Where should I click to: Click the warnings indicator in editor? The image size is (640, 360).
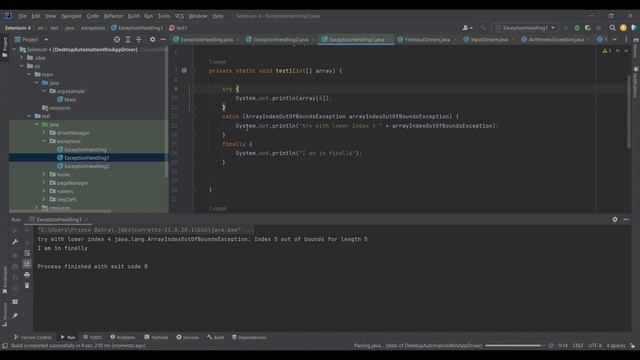[x=607, y=51]
